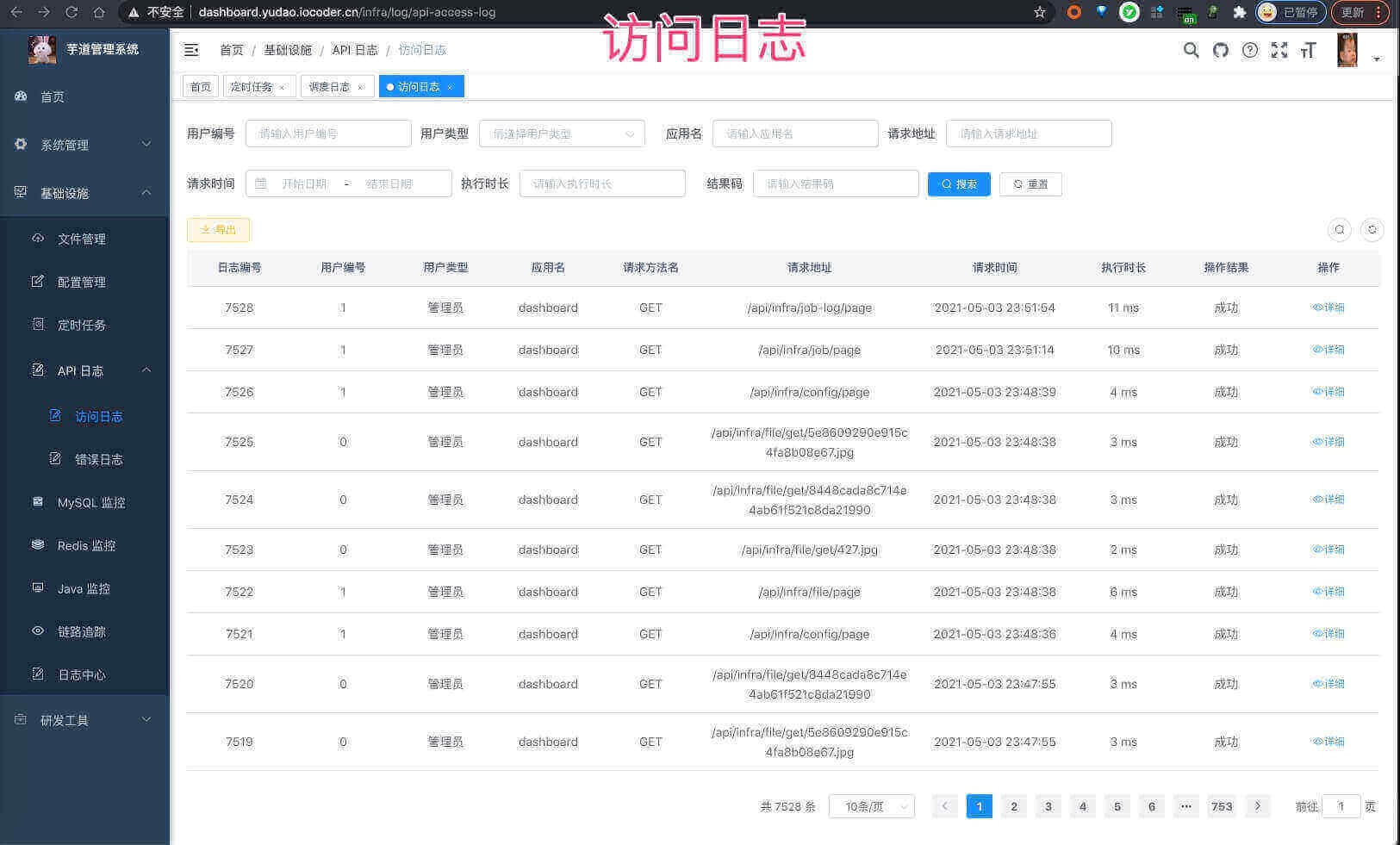The image size is (1400, 845).
Task: Click the 搜索 search button
Action: click(959, 183)
